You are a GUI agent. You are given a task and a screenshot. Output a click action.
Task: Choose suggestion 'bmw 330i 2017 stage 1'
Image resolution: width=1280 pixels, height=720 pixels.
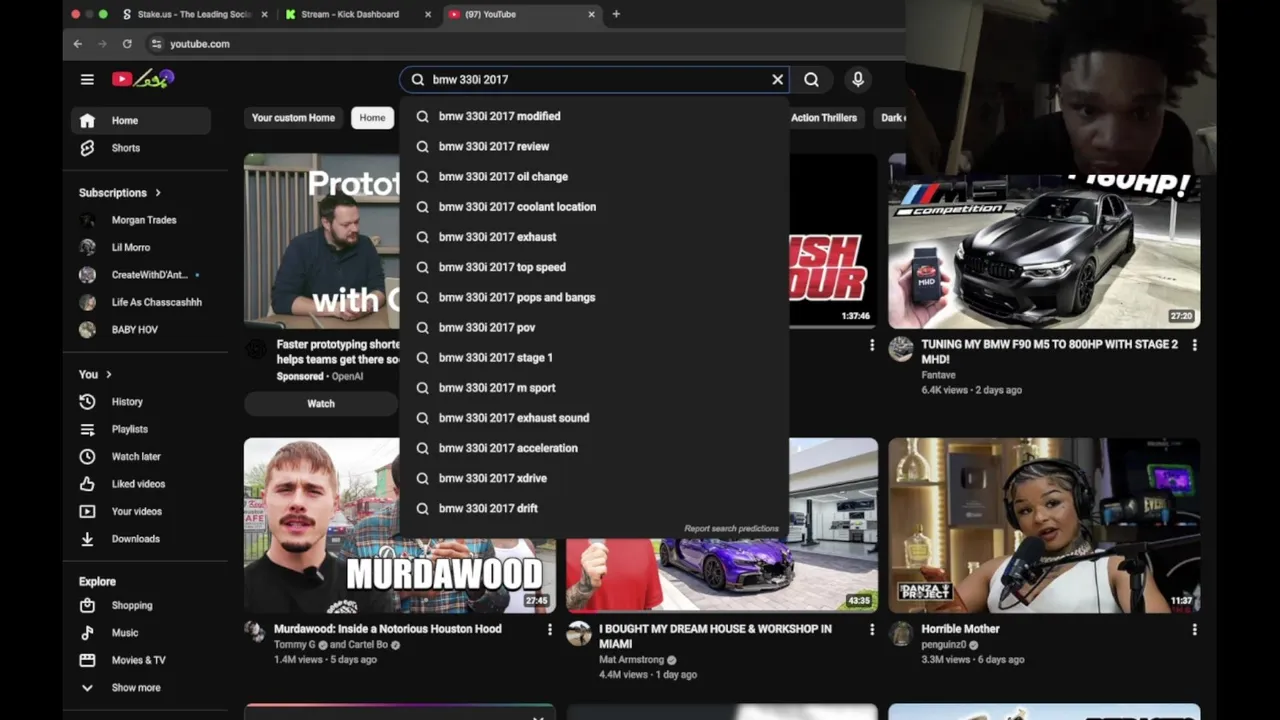coord(594,357)
